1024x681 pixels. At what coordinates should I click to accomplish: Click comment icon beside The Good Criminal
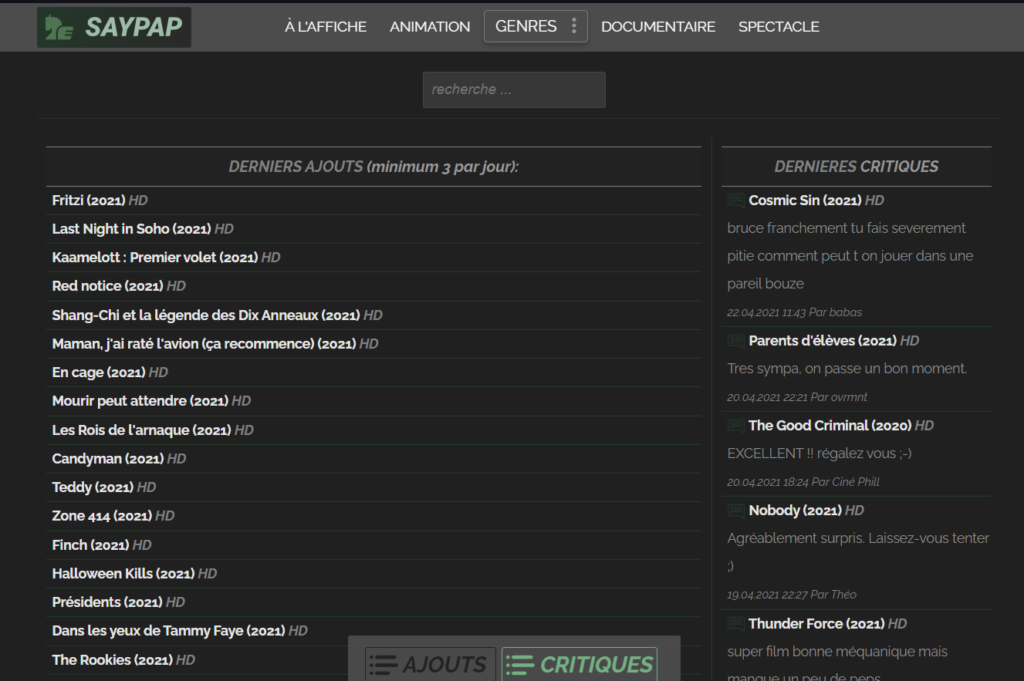click(735, 426)
